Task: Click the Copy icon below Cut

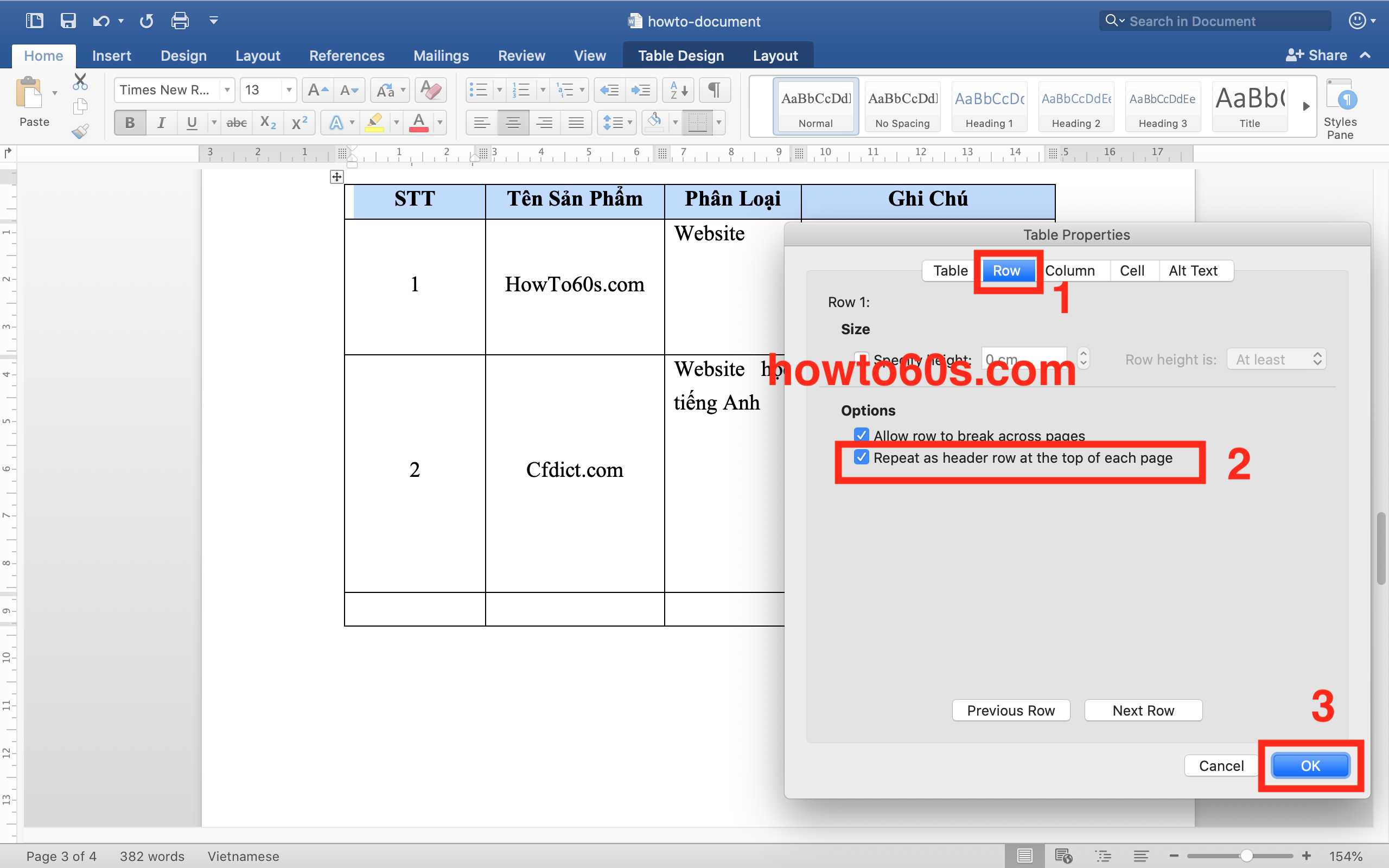Action: point(80,106)
